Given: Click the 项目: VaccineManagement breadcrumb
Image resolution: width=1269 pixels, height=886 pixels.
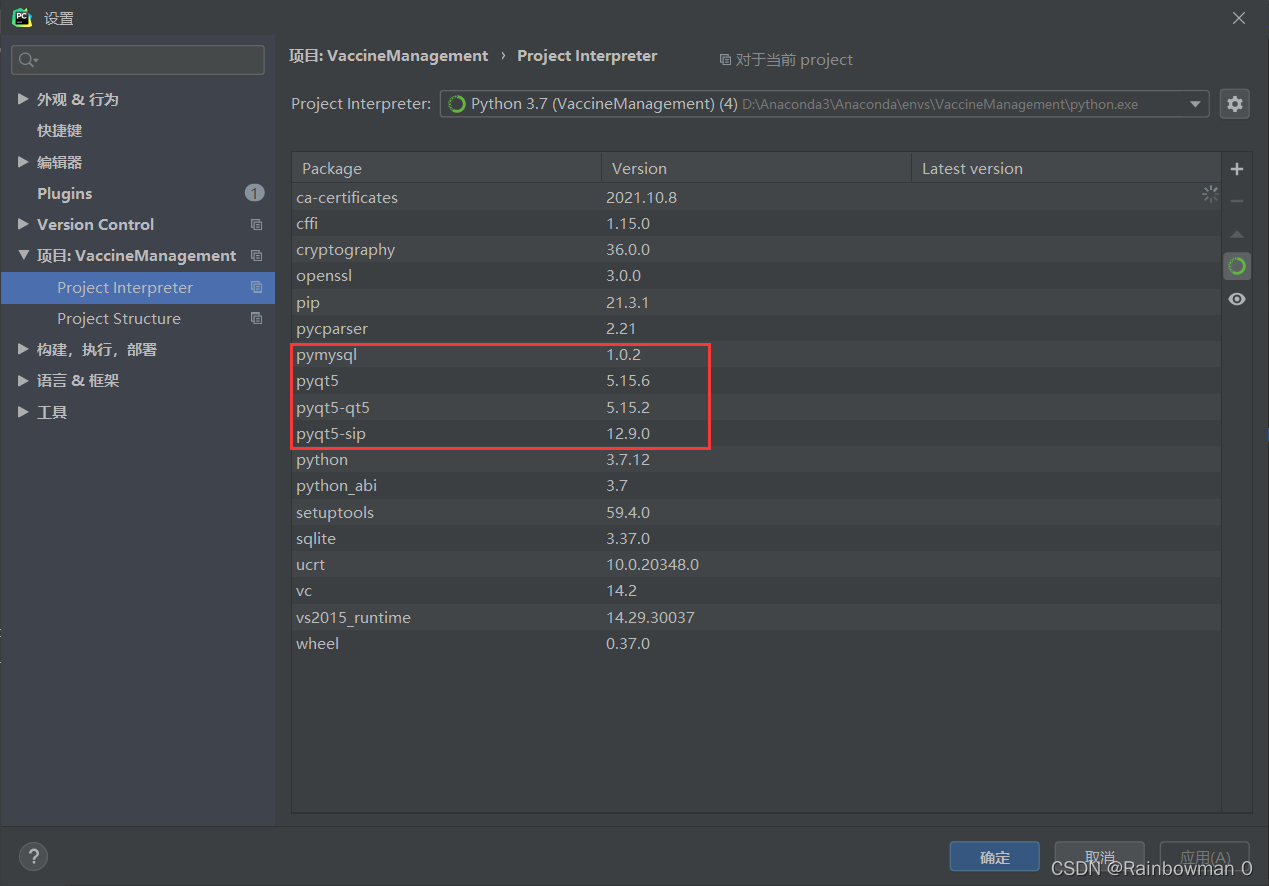Looking at the screenshot, I should point(388,56).
